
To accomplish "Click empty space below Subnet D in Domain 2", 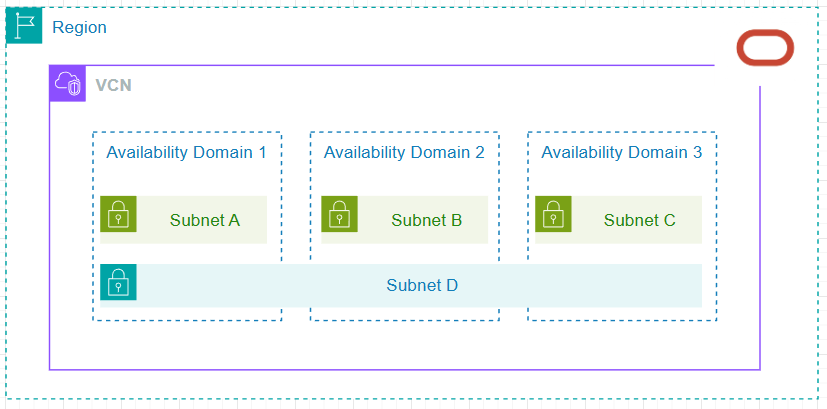I will click(x=404, y=314).
